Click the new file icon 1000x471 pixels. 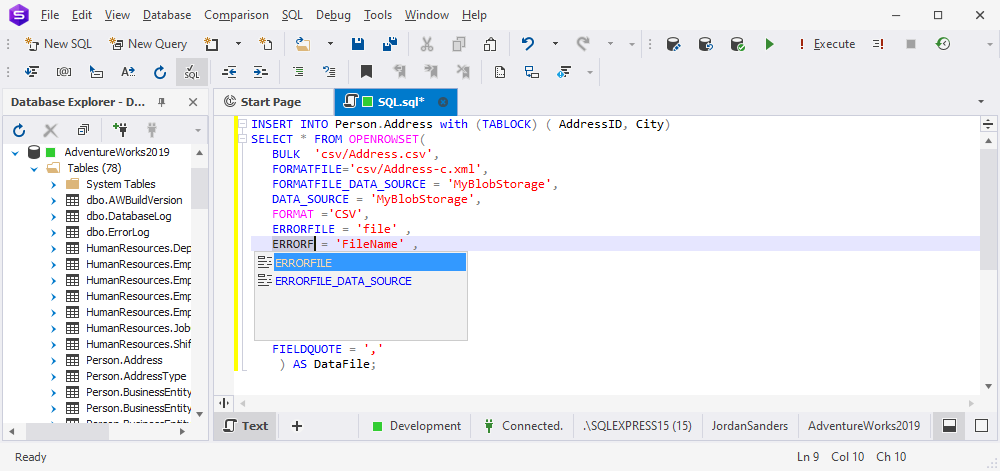coord(266,44)
